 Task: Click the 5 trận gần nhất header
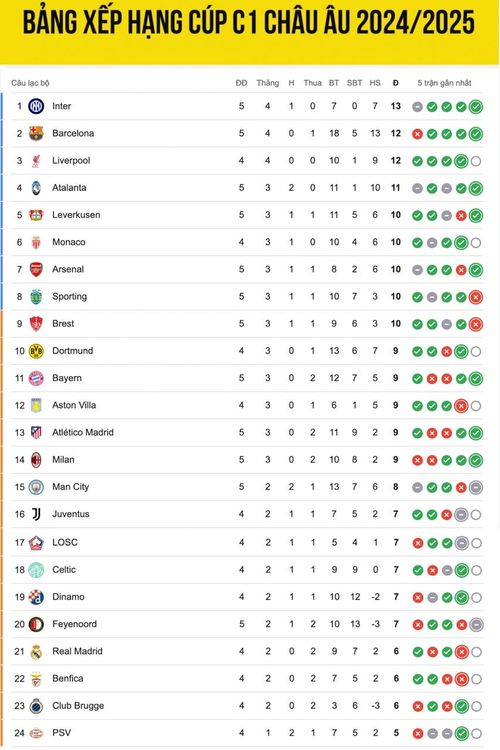tap(444, 83)
